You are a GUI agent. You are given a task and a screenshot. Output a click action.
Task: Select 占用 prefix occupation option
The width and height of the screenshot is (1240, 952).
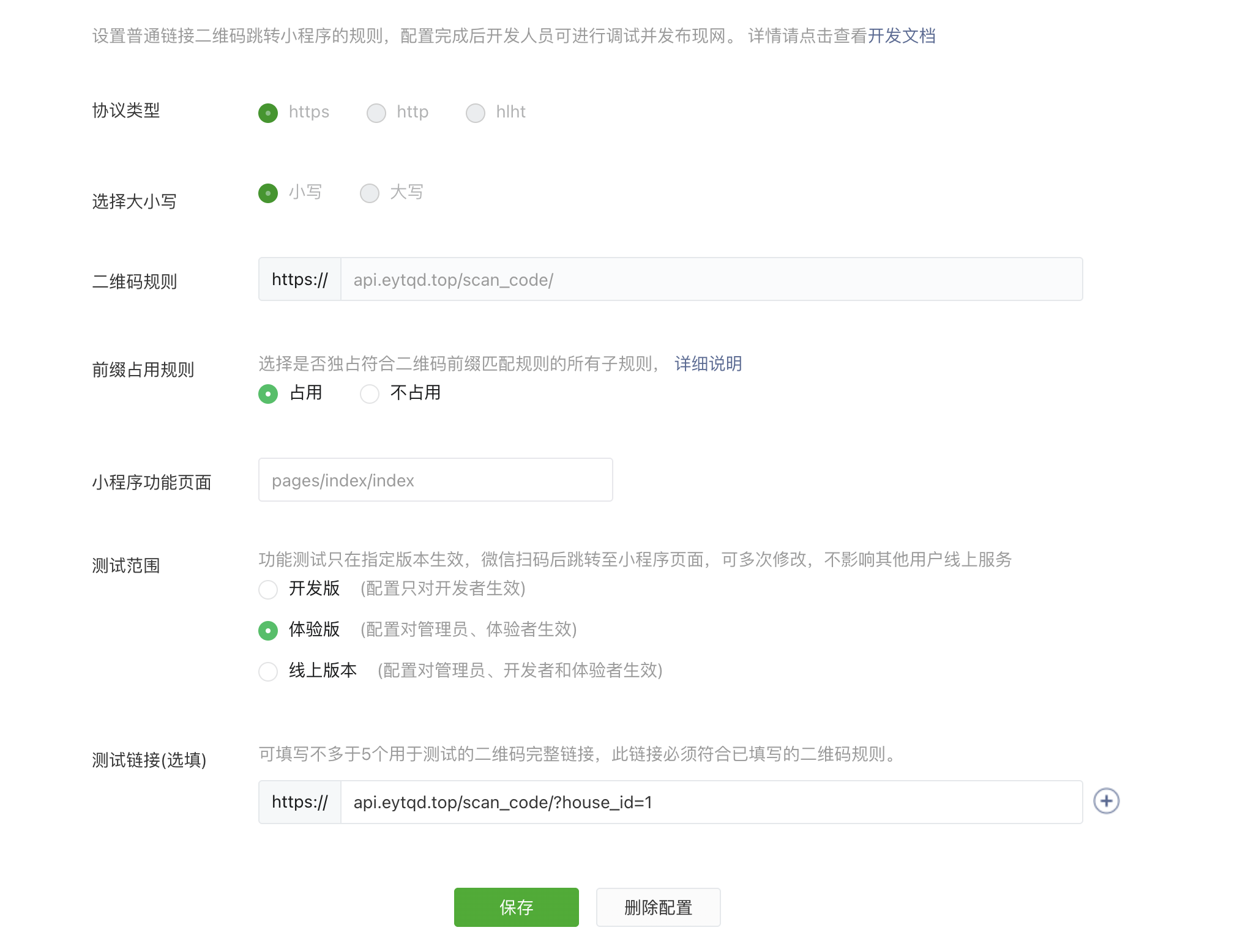[x=268, y=393]
